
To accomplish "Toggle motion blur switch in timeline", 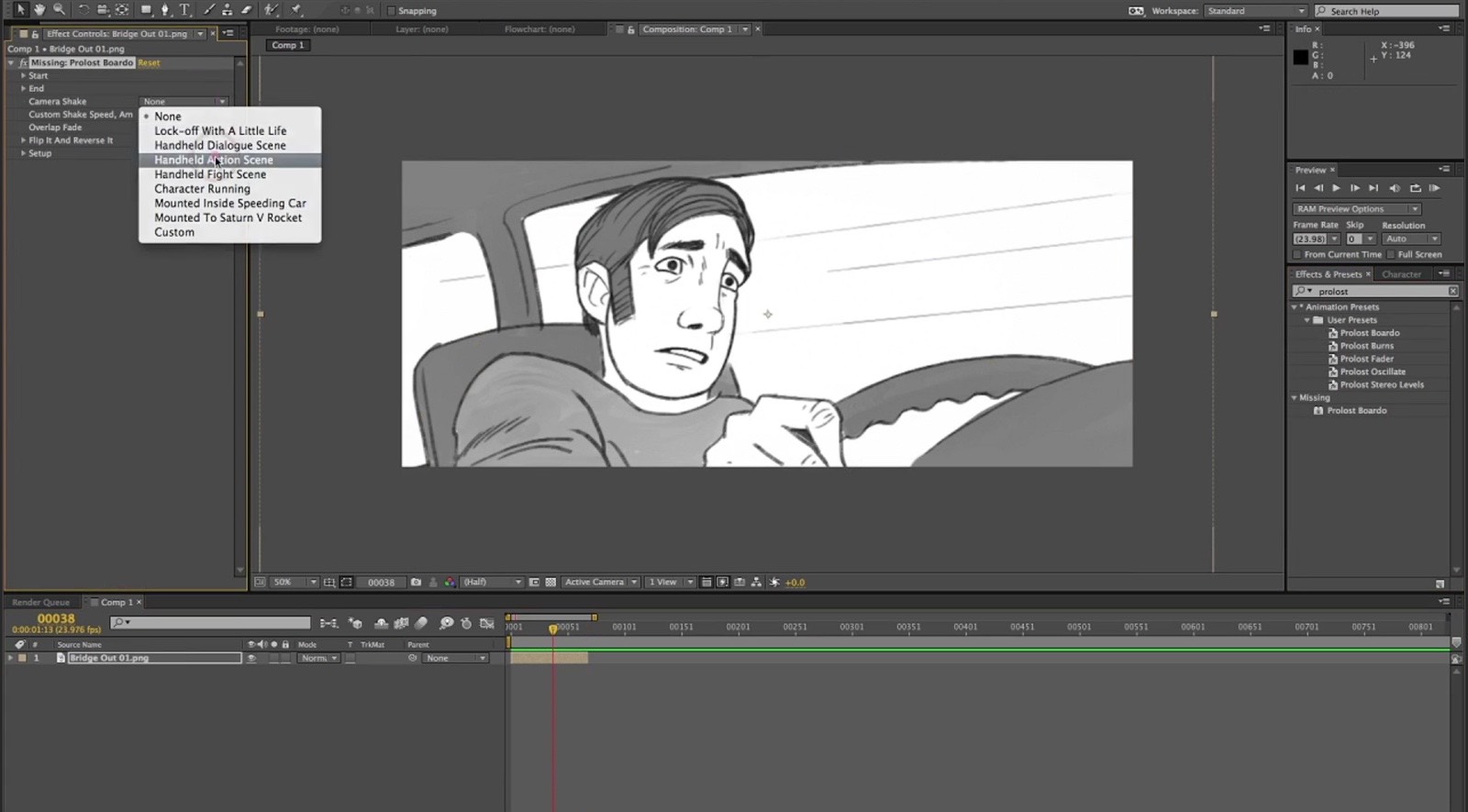I will pos(421,624).
